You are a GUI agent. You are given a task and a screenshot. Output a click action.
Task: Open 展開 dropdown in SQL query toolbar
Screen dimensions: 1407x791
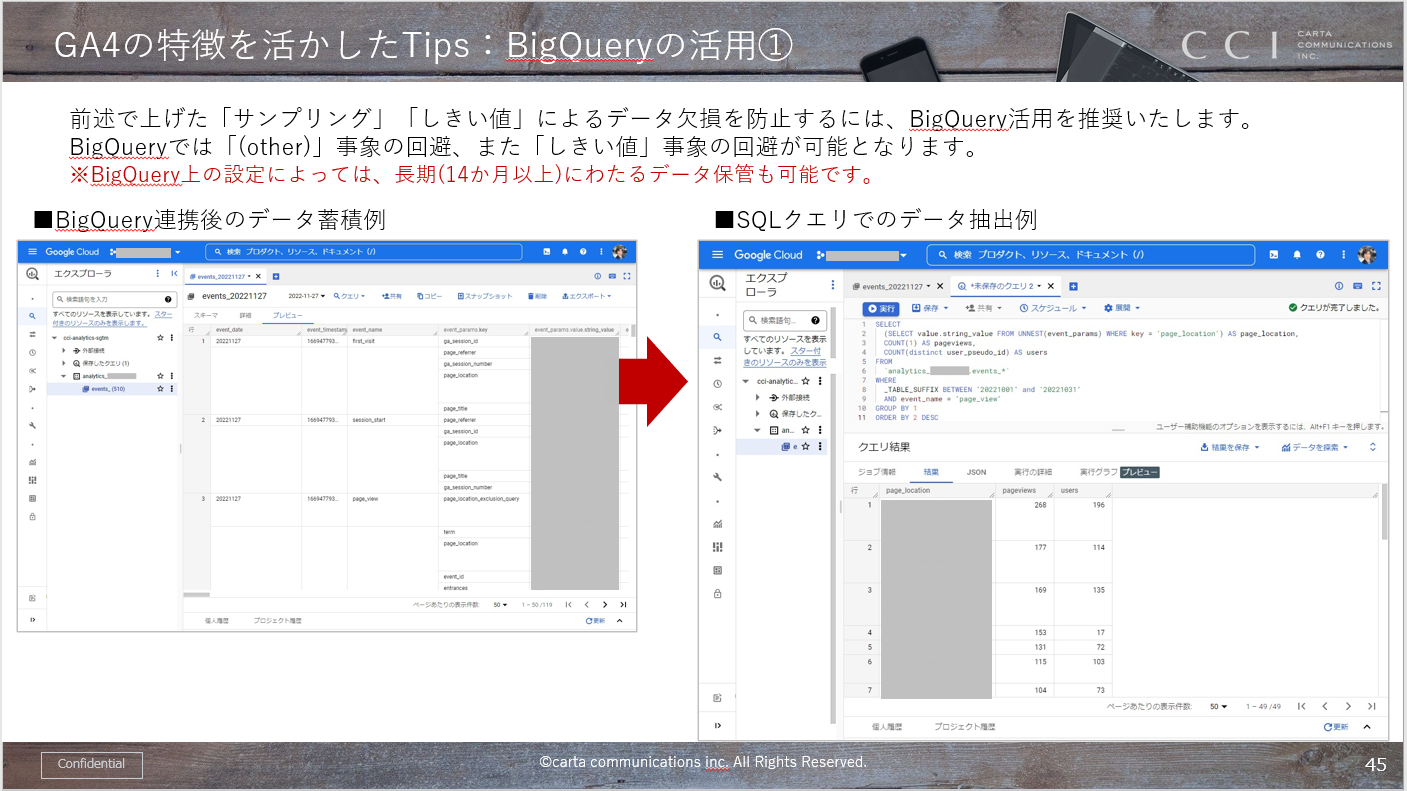click(x=1122, y=308)
